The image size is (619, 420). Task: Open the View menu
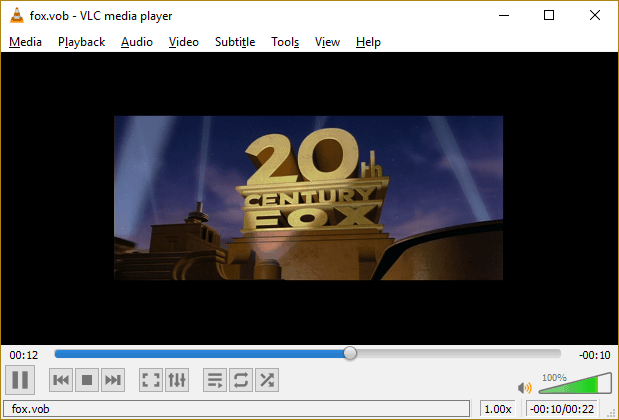coord(327,42)
